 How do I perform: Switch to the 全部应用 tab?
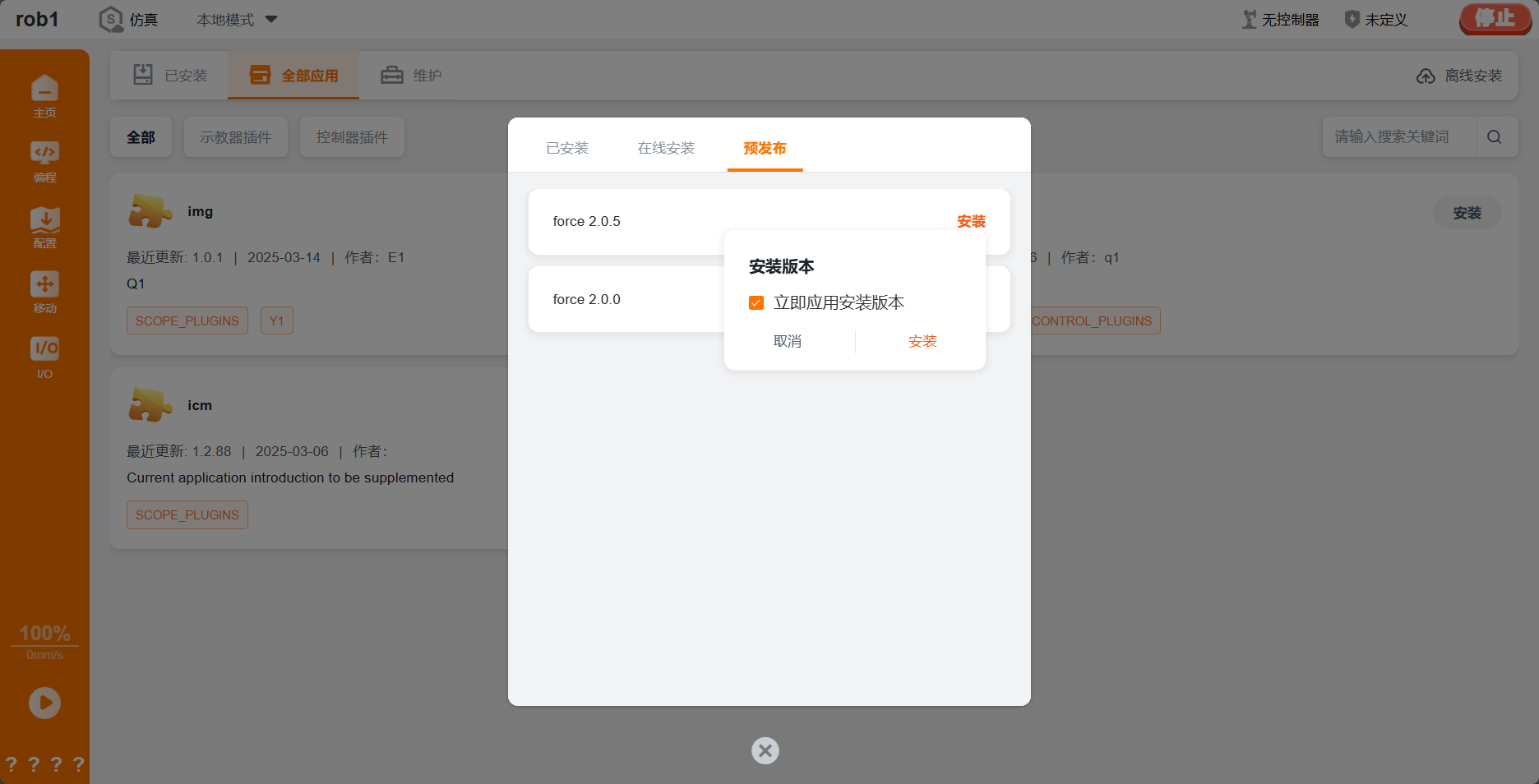point(293,76)
